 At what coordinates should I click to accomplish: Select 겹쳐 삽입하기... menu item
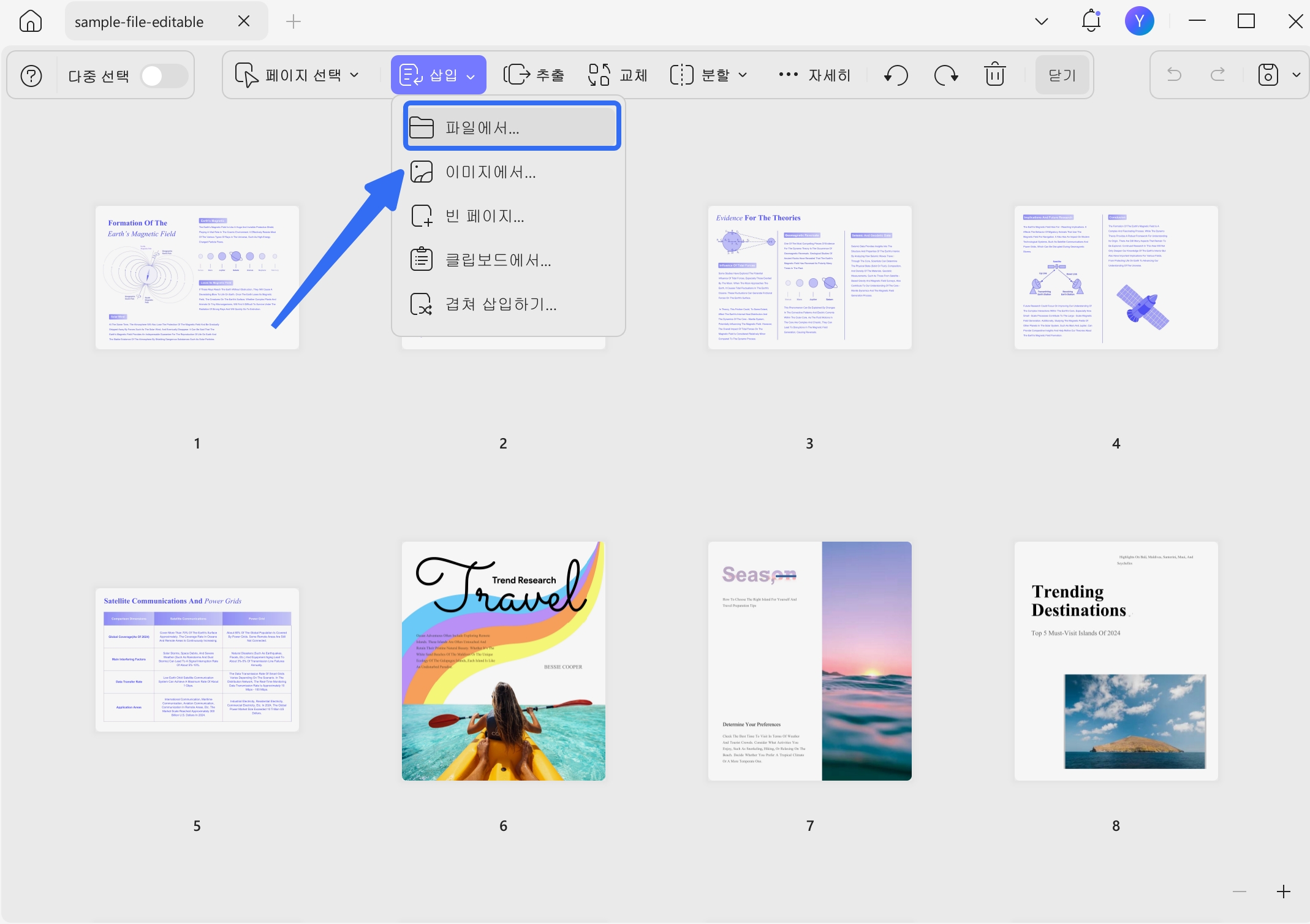509,305
